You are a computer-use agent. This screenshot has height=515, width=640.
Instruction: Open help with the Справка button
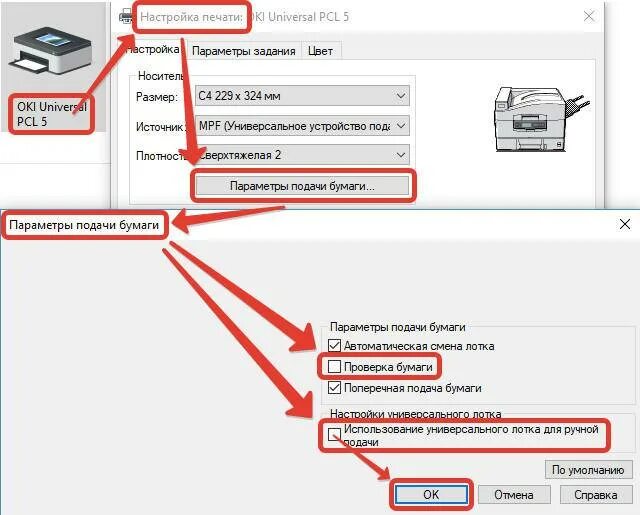[596, 495]
